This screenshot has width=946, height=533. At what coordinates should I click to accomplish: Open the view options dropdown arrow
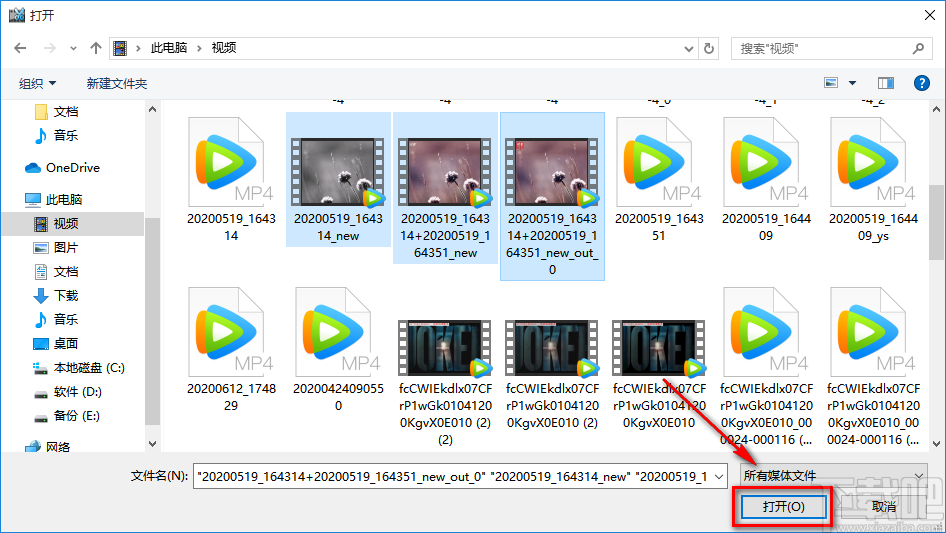click(852, 83)
